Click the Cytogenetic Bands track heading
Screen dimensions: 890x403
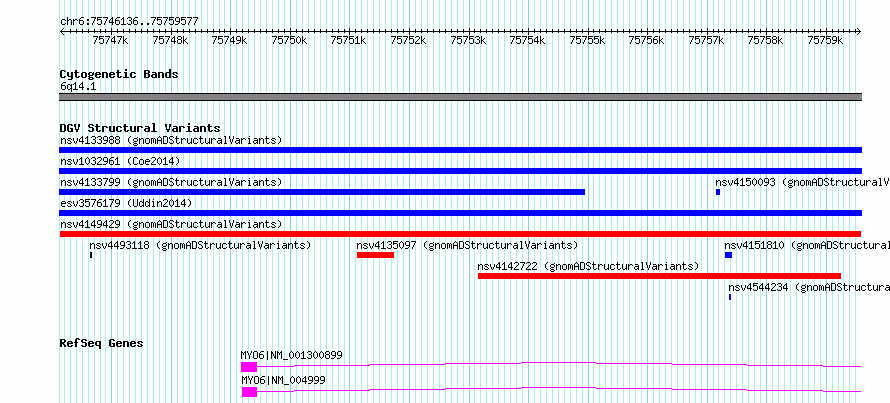point(119,74)
